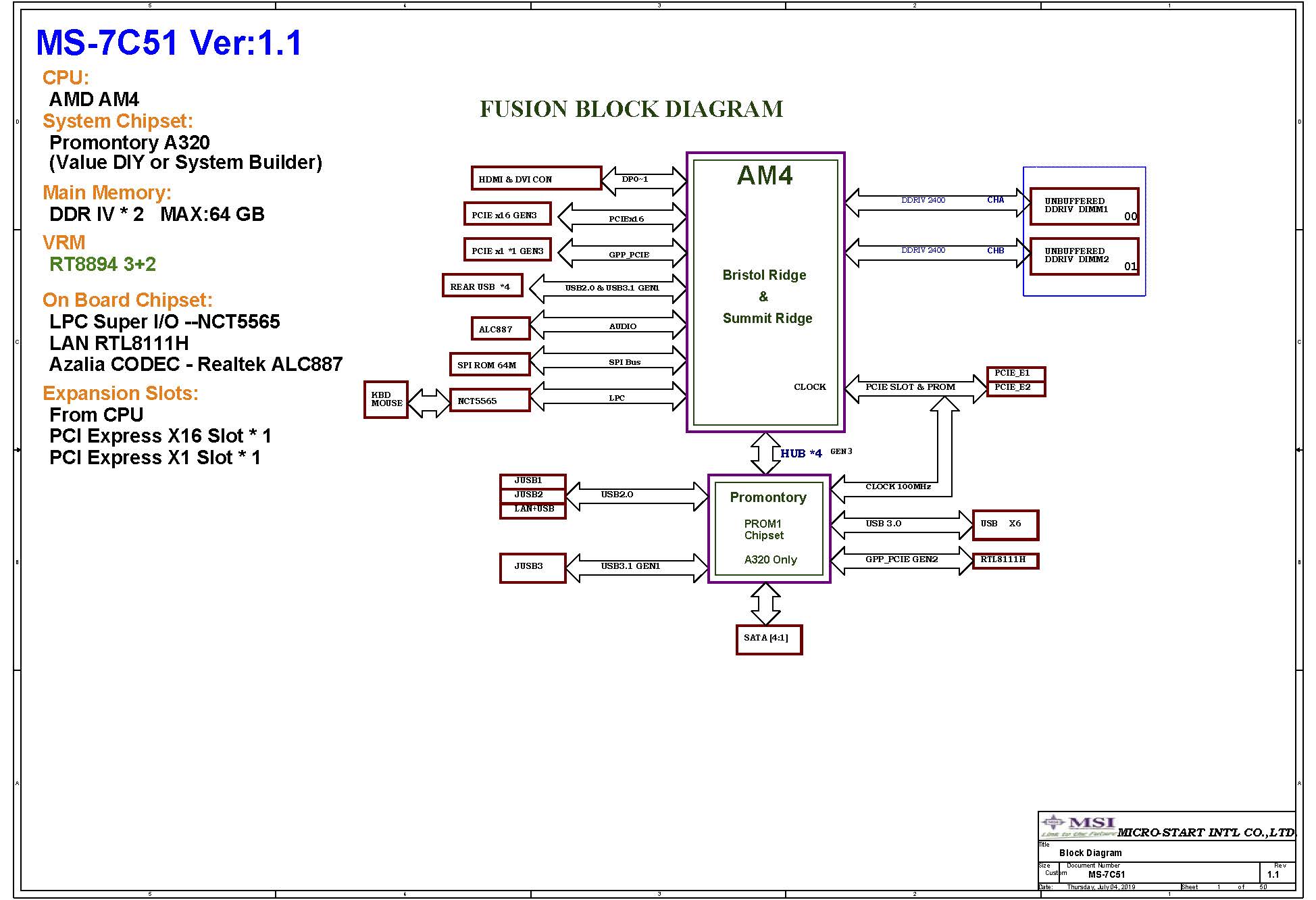
Task: Click the 'VRM' heading
Action: (64, 243)
